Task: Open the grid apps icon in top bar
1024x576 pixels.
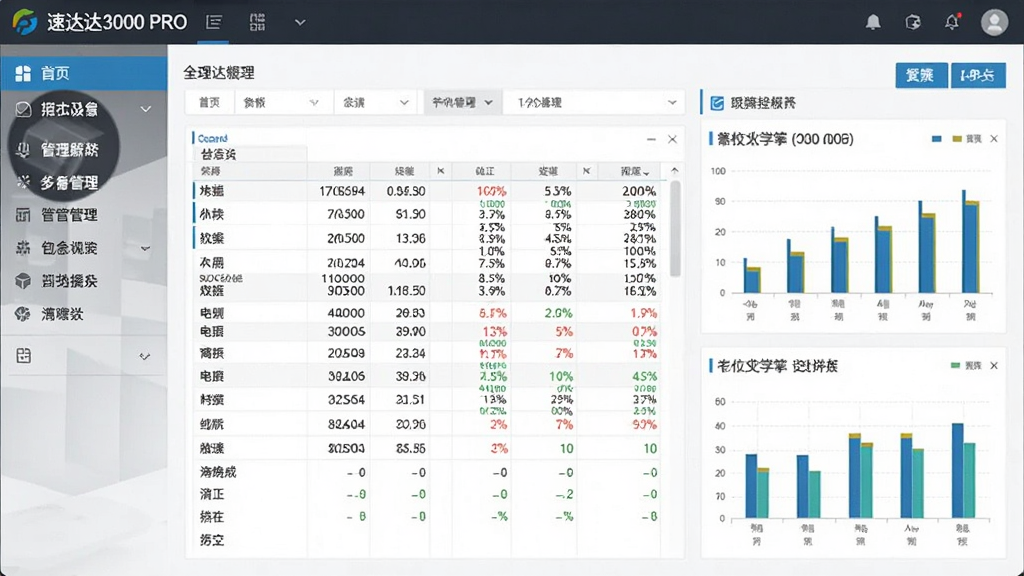Action: pyautogui.click(x=257, y=22)
